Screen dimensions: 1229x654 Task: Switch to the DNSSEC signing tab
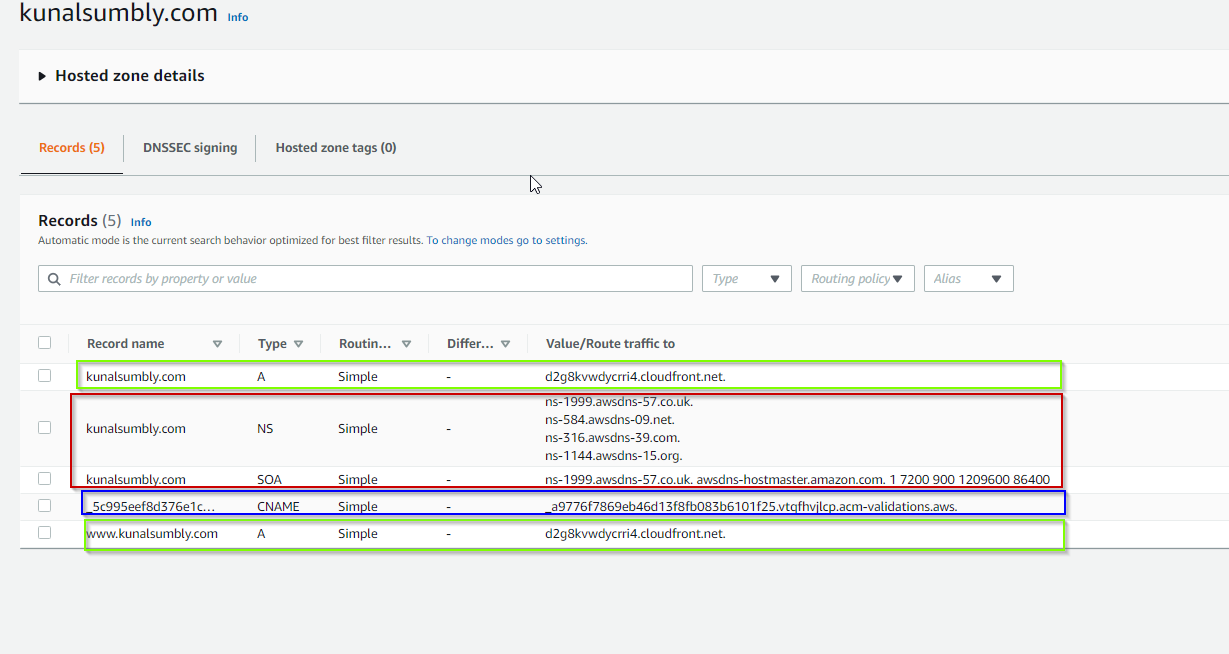pyautogui.click(x=190, y=148)
